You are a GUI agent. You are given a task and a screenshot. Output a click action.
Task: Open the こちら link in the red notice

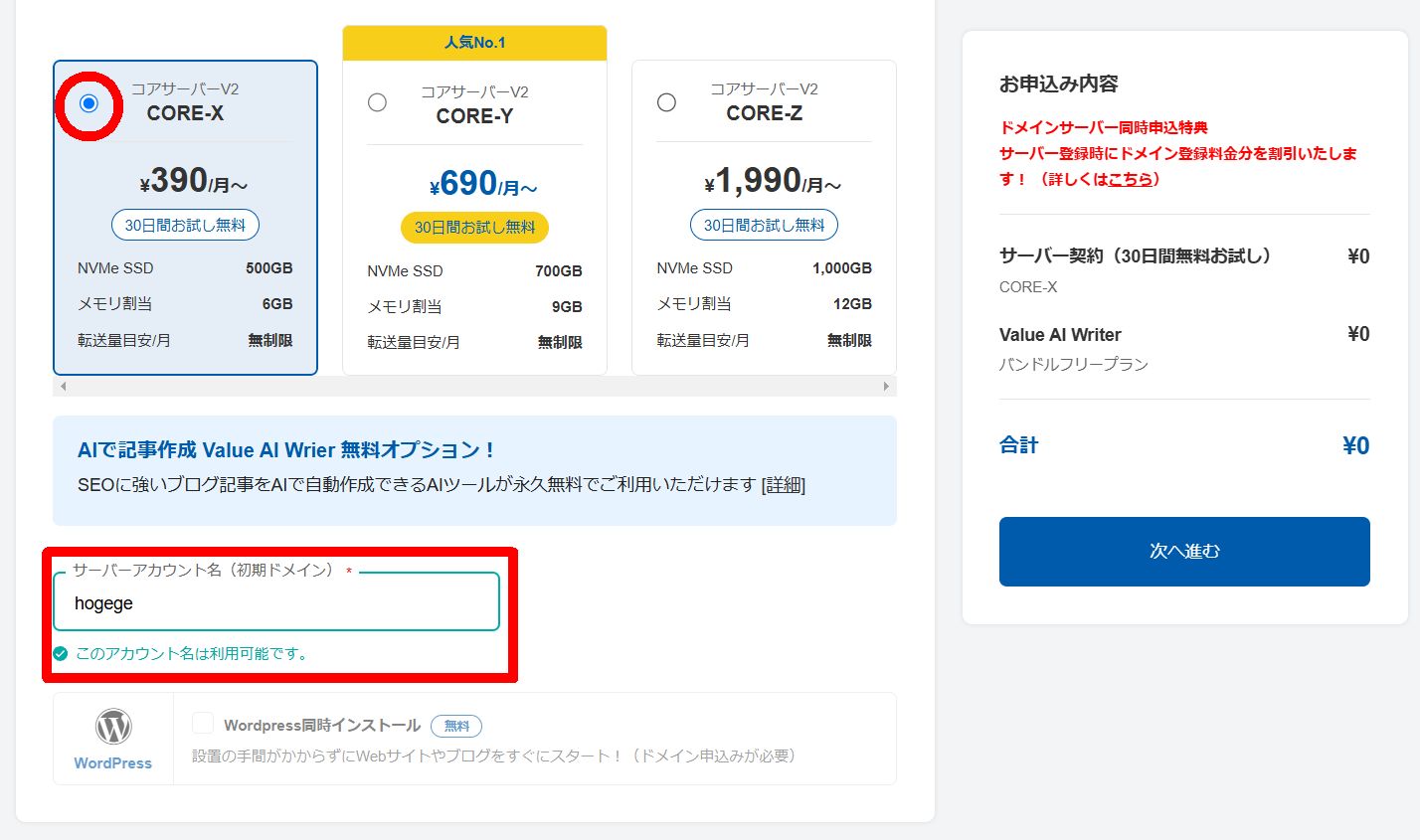point(1132,180)
